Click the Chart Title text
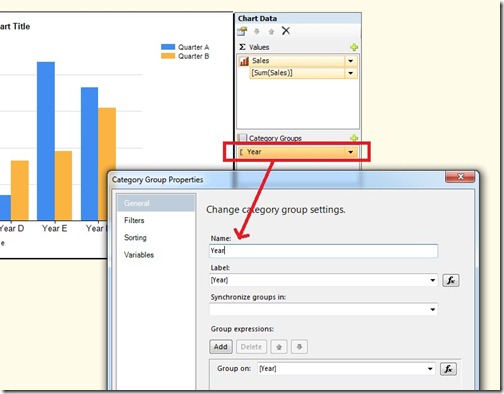This screenshot has width=504, height=394. [15, 26]
